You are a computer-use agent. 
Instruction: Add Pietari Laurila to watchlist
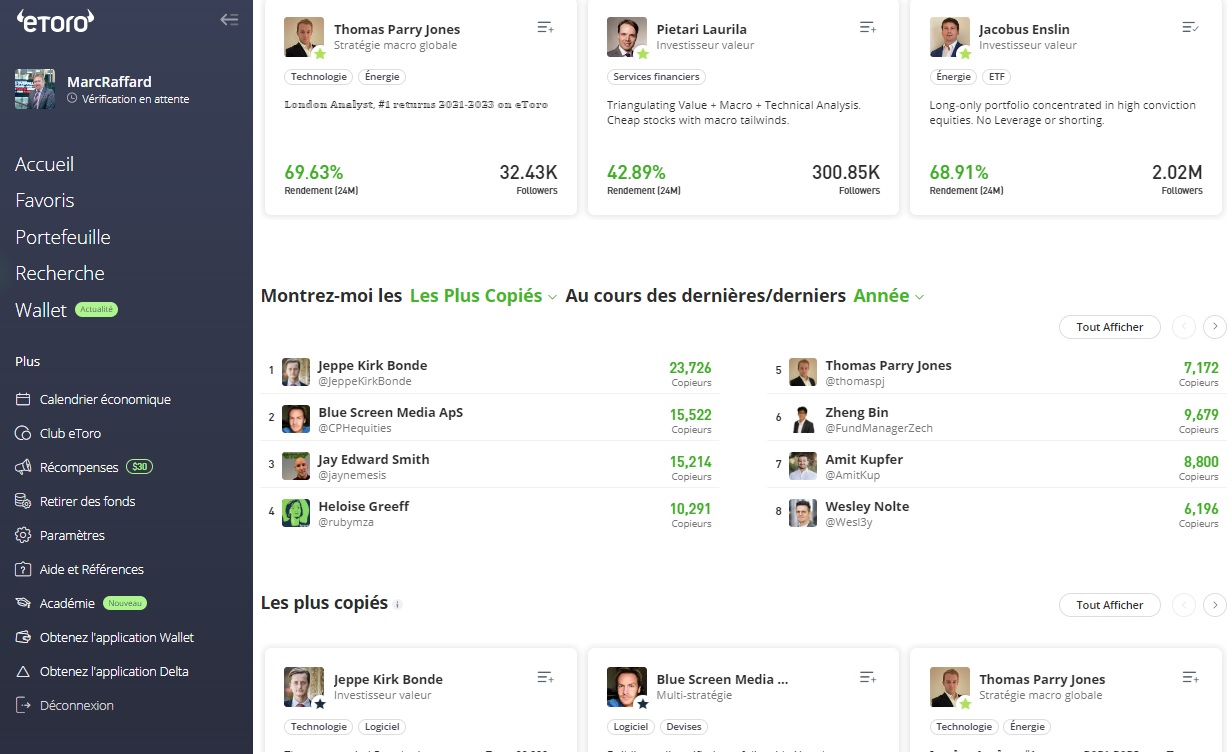click(x=867, y=28)
